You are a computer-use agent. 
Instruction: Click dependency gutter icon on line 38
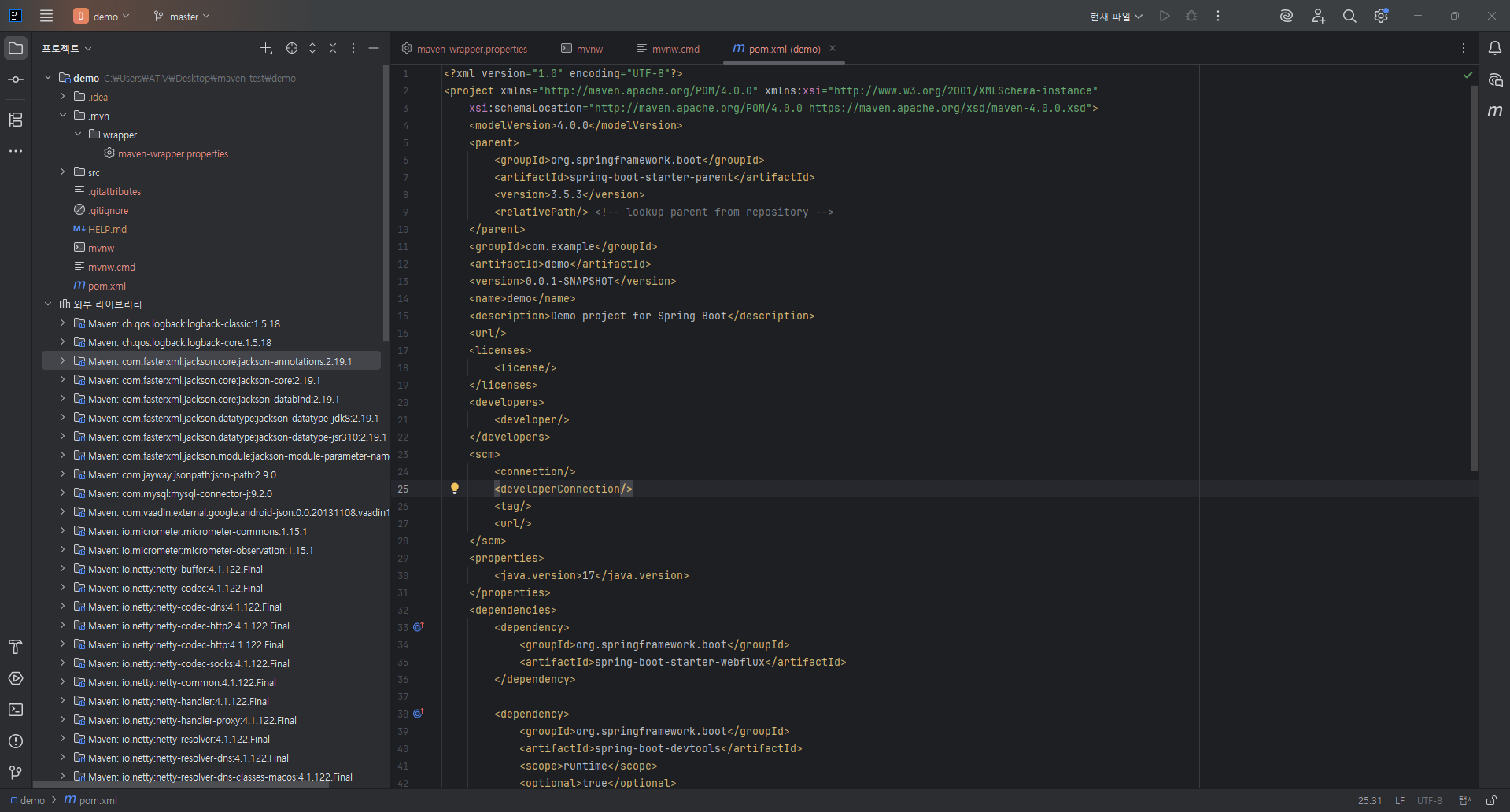coord(419,714)
